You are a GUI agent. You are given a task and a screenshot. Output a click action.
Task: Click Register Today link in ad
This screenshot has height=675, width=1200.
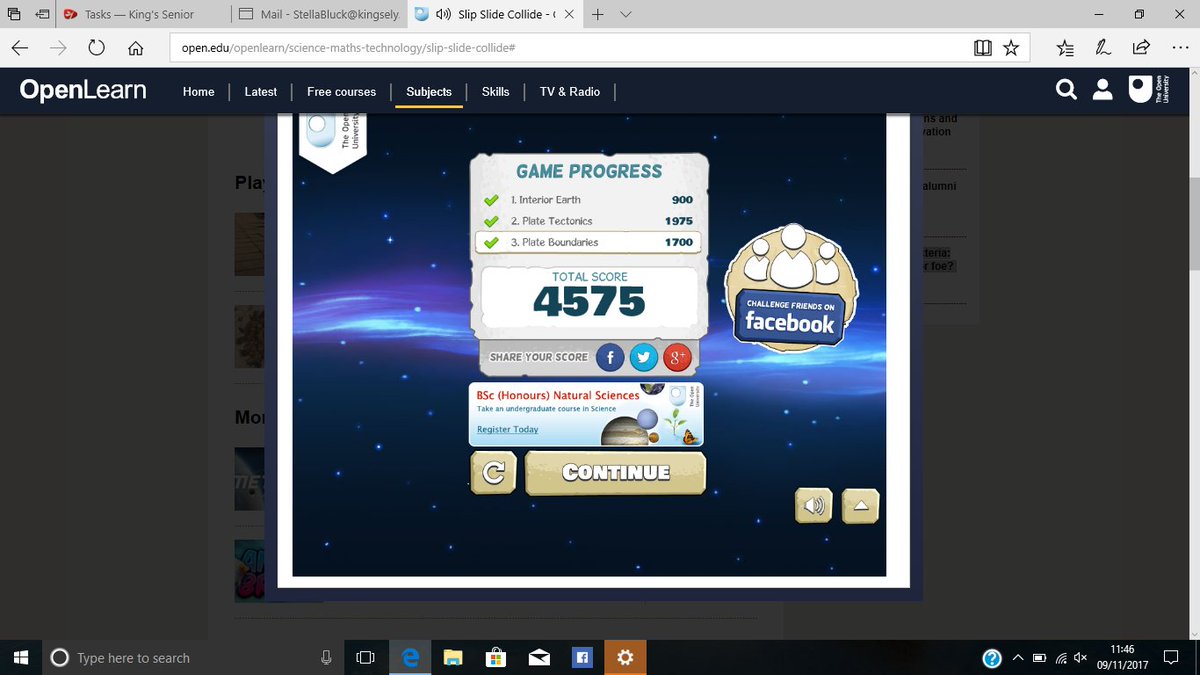point(507,429)
